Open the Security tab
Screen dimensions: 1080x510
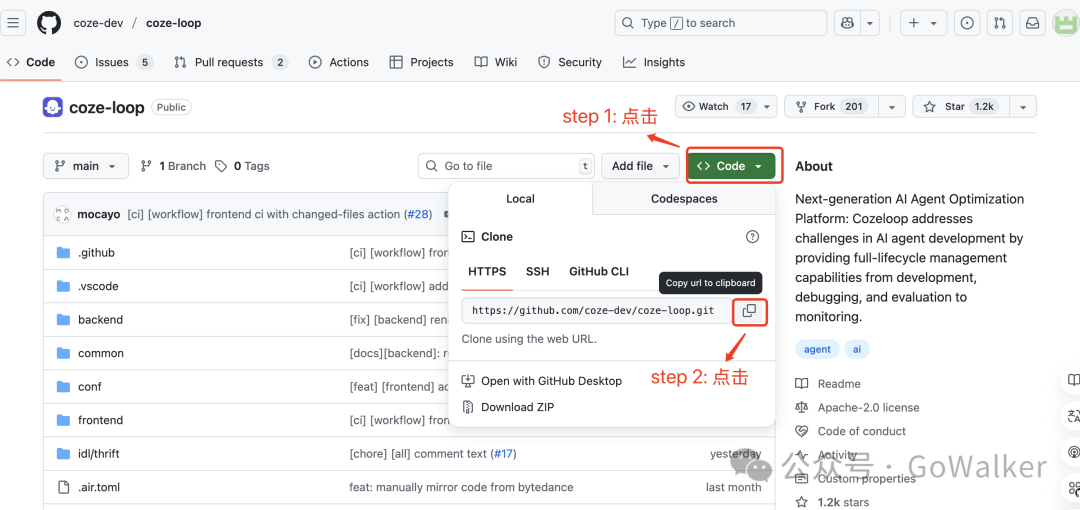click(570, 62)
